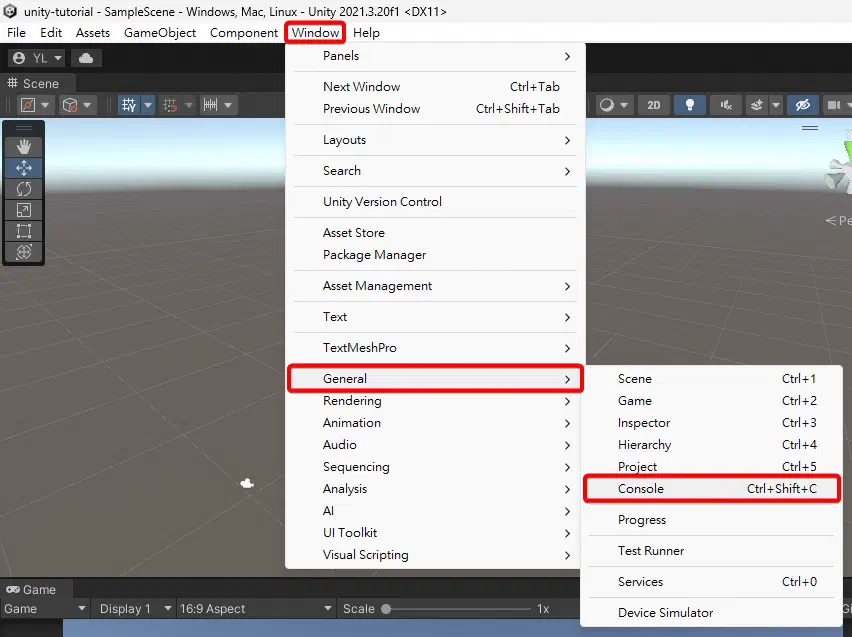Screen dimensions: 852x637
Task: Choose Console from General submenu
Action: pos(712,489)
